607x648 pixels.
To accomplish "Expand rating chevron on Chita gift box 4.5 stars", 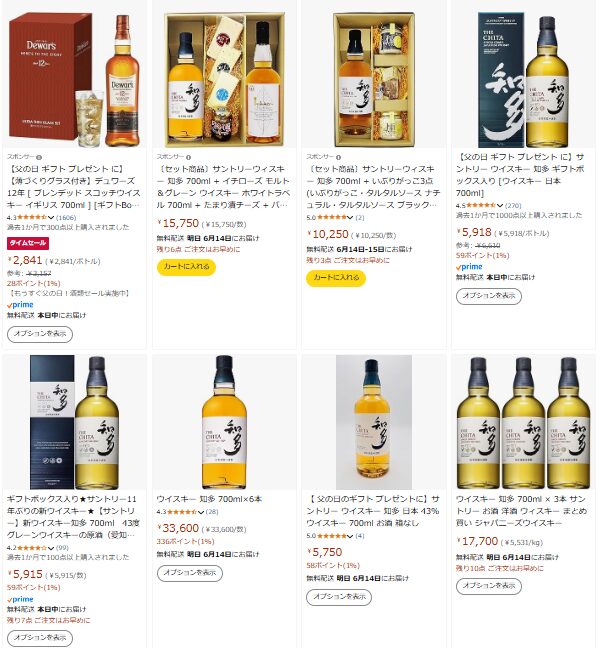I will click(500, 205).
